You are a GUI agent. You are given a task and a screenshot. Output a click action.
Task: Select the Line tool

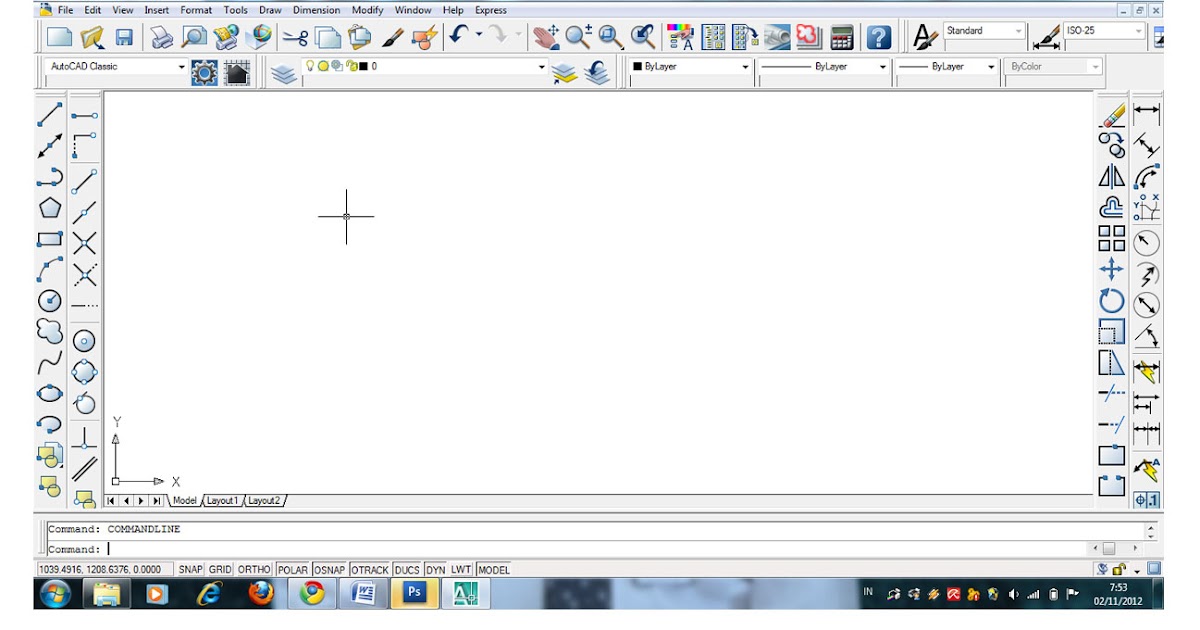[x=50, y=115]
